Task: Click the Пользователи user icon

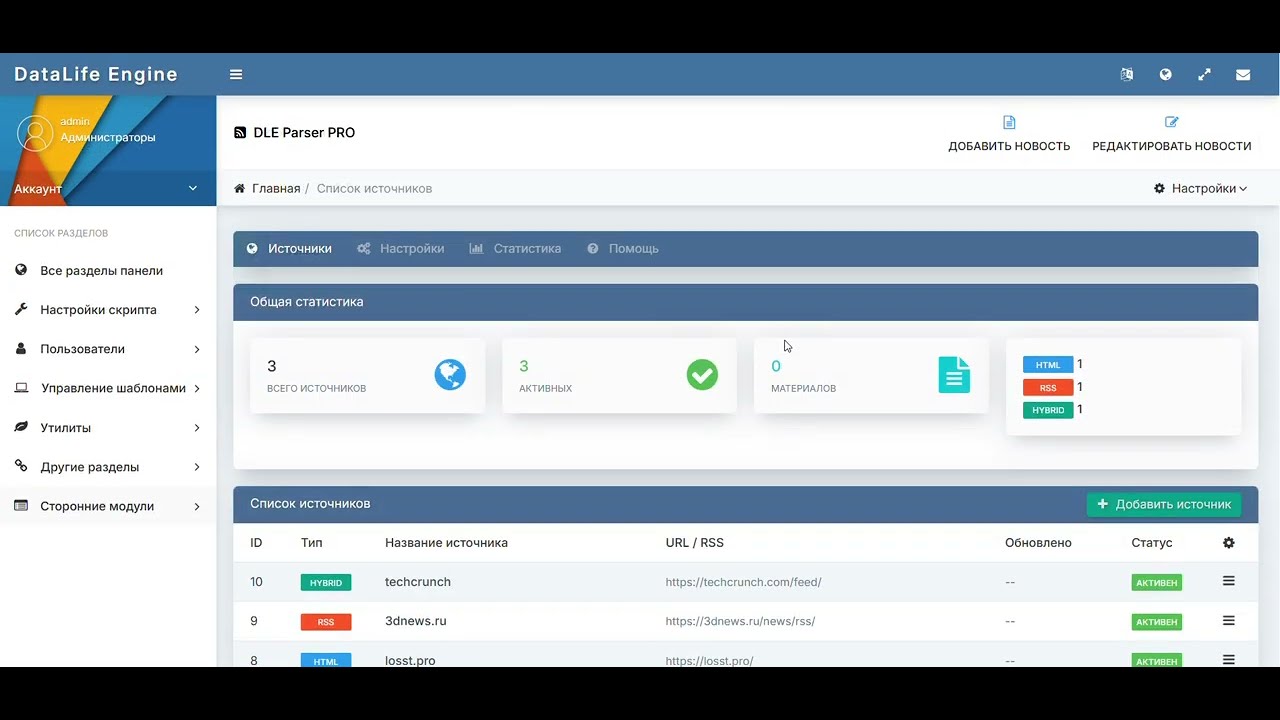Action: coord(21,349)
